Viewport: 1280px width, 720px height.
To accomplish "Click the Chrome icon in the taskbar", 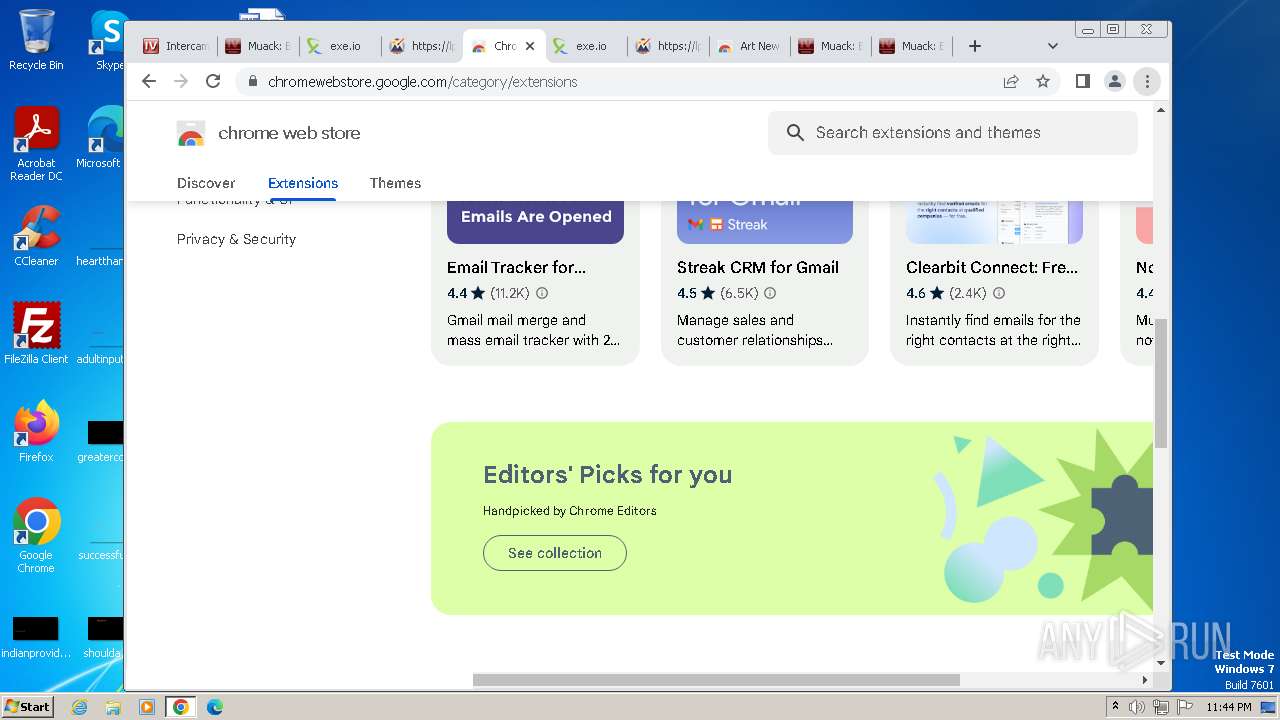I will pyautogui.click(x=180, y=707).
